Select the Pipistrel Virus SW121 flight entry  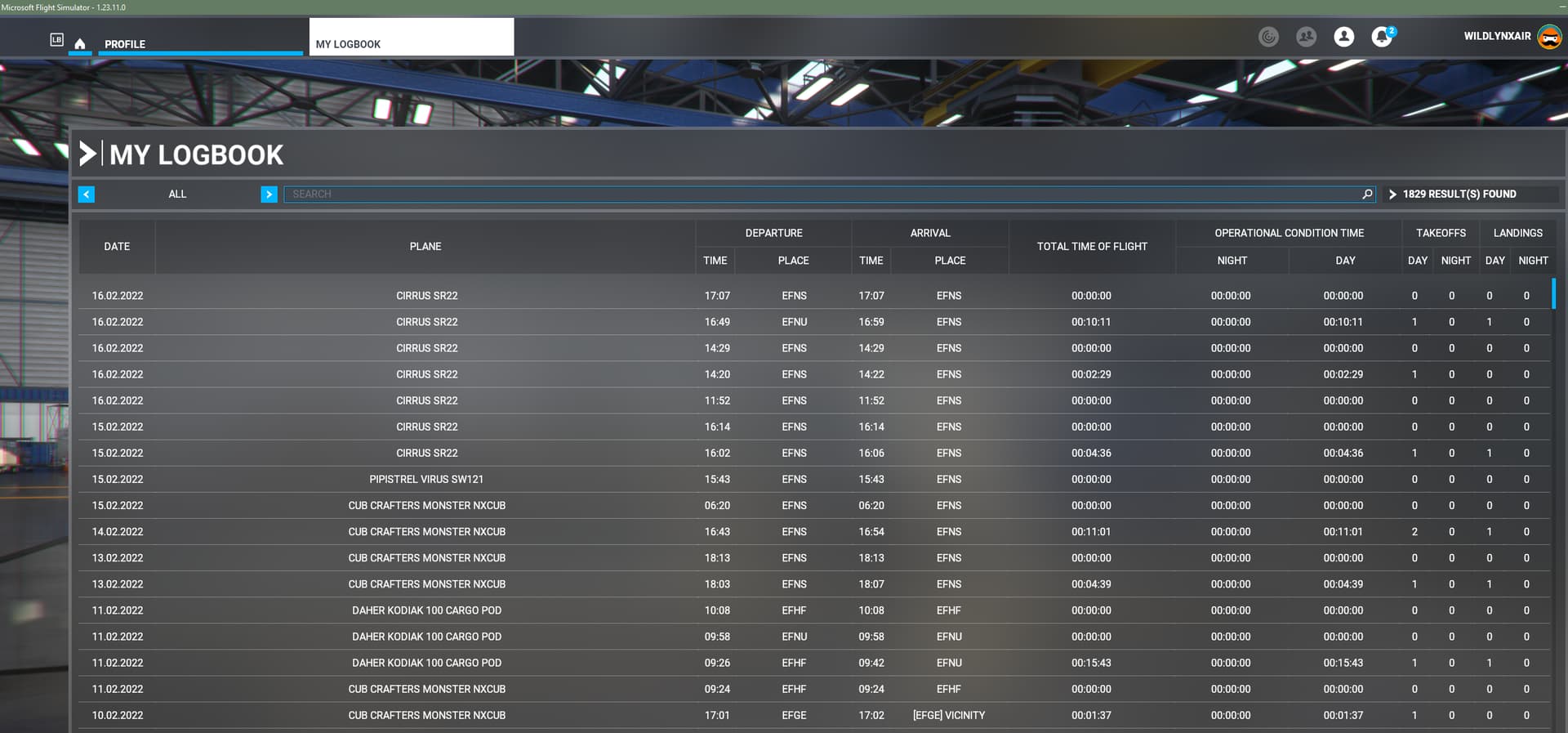pyautogui.click(x=426, y=480)
